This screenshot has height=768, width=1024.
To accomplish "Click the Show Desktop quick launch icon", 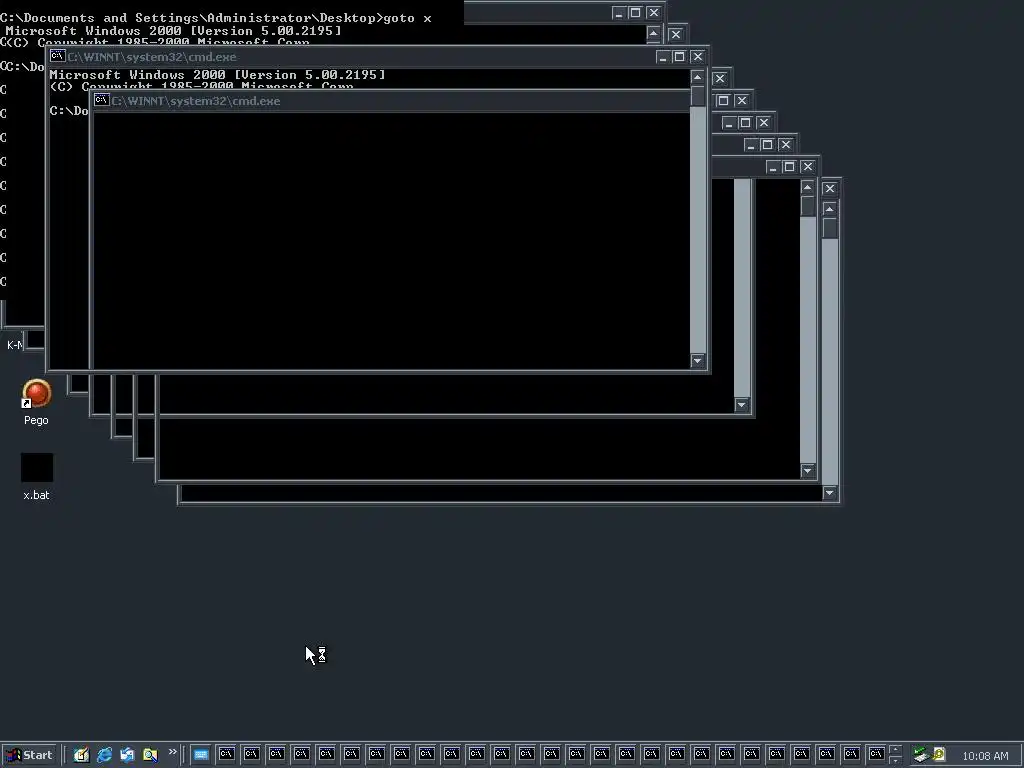I will click(81, 755).
